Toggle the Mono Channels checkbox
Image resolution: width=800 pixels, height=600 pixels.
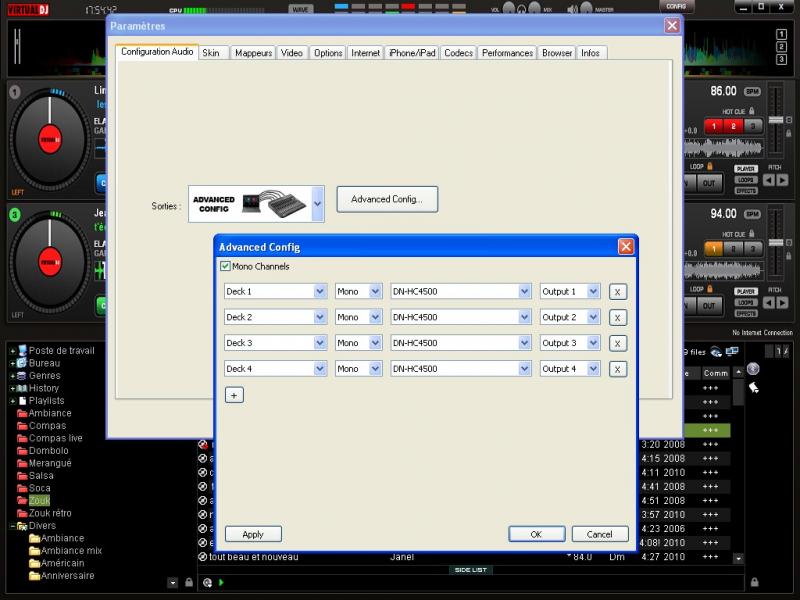coord(225,267)
